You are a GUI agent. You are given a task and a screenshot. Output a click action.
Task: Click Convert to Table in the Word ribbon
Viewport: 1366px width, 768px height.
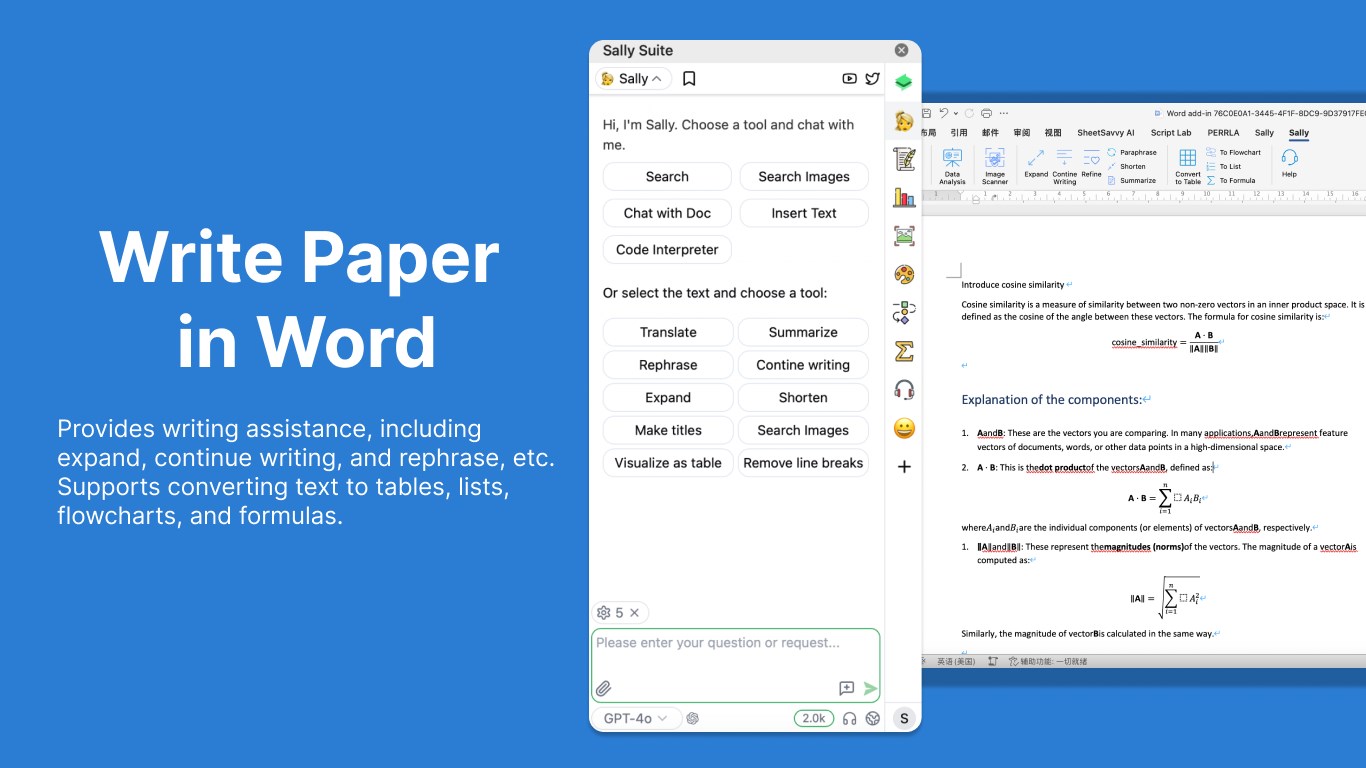(x=1188, y=166)
